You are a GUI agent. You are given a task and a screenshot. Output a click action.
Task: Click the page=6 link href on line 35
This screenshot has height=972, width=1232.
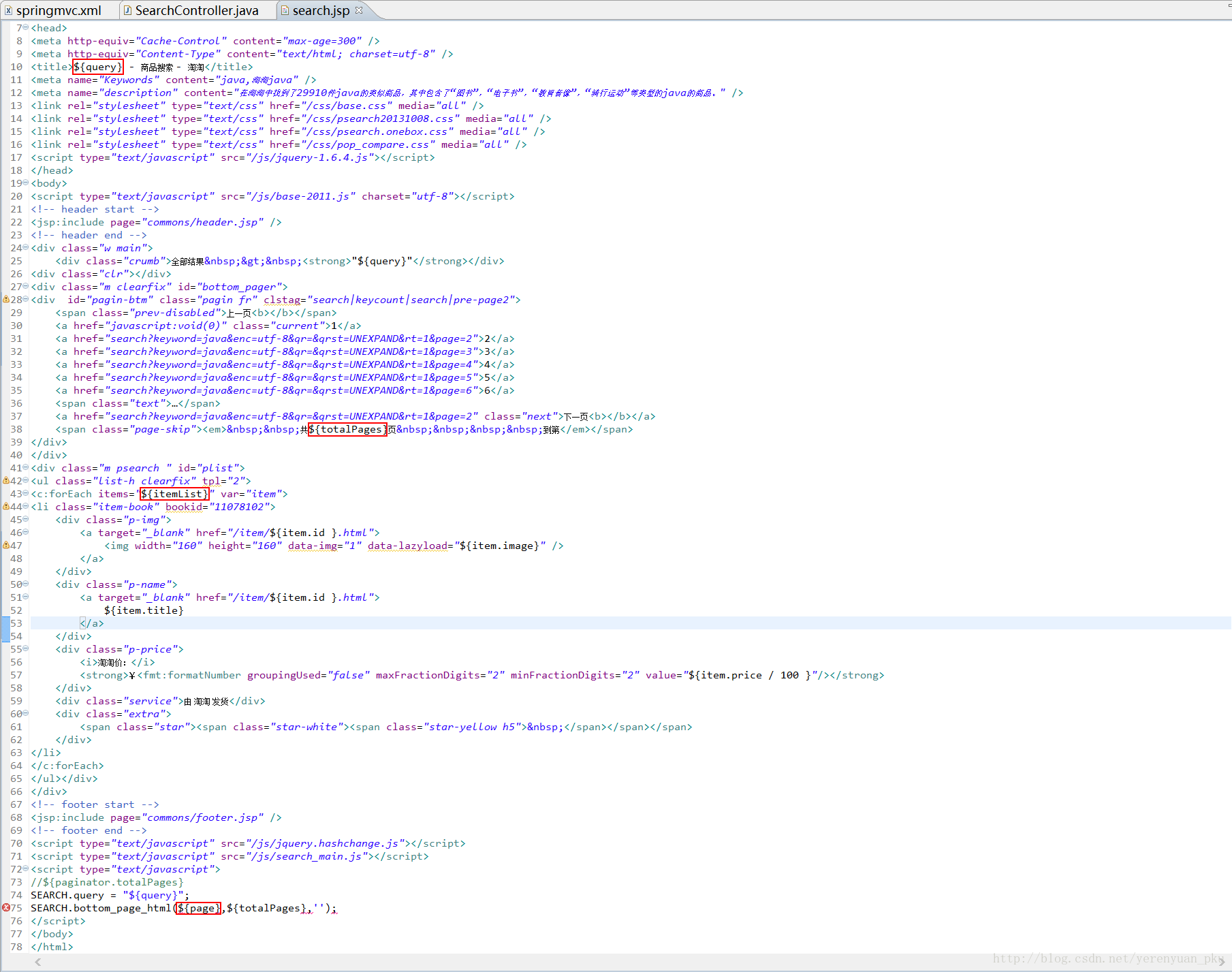[x=291, y=390]
